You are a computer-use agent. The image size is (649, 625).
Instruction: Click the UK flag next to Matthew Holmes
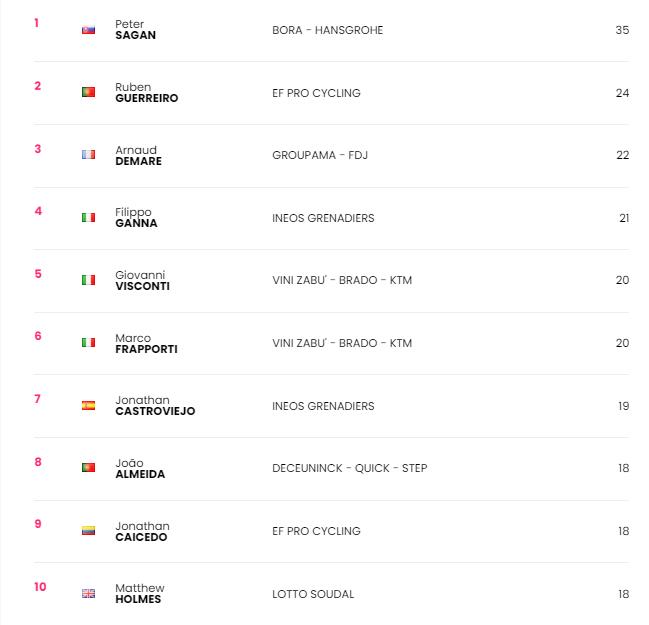click(88, 594)
